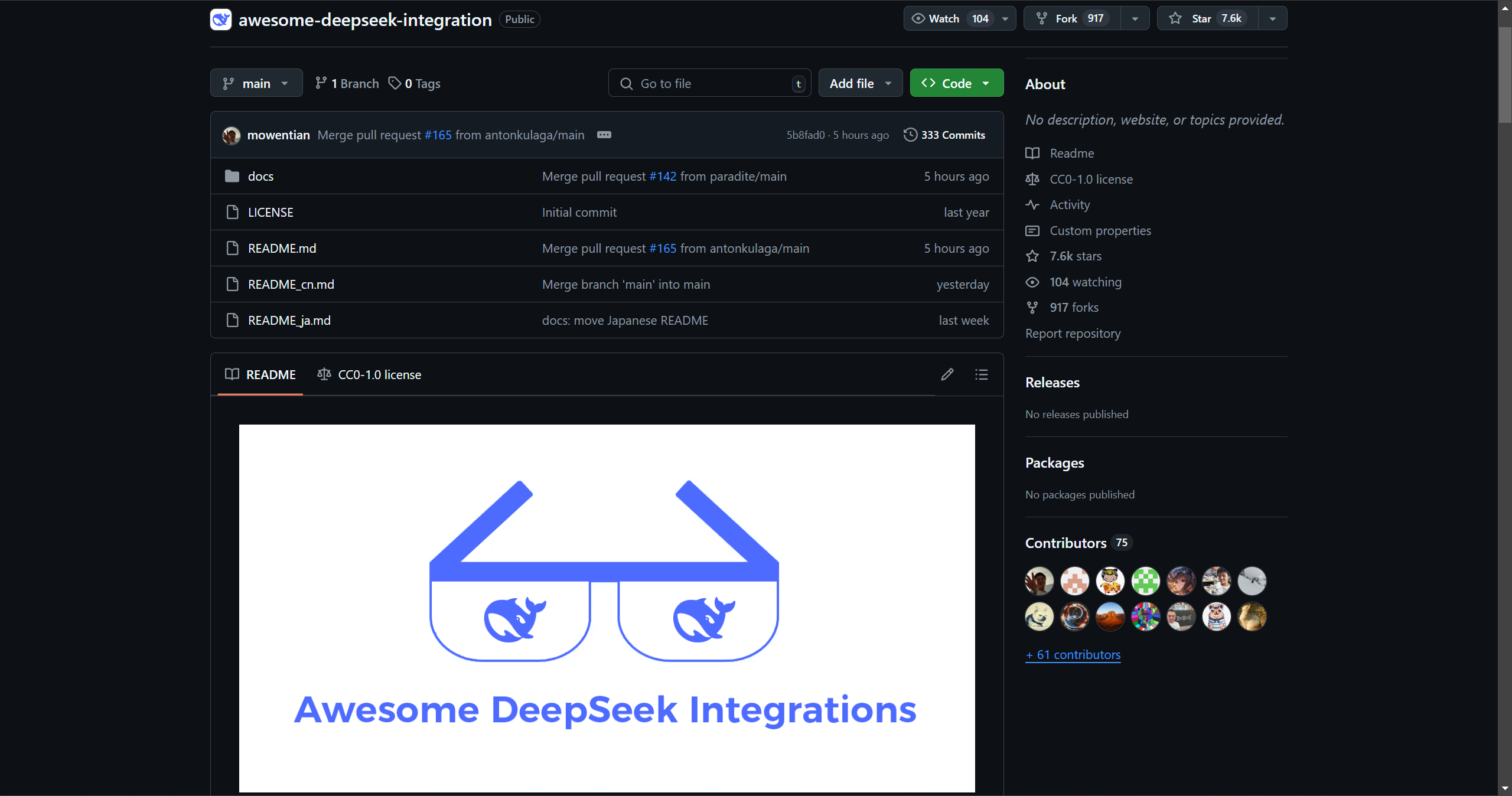Open the LICENSE file
1512x796 pixels.
tap(271, 213)
